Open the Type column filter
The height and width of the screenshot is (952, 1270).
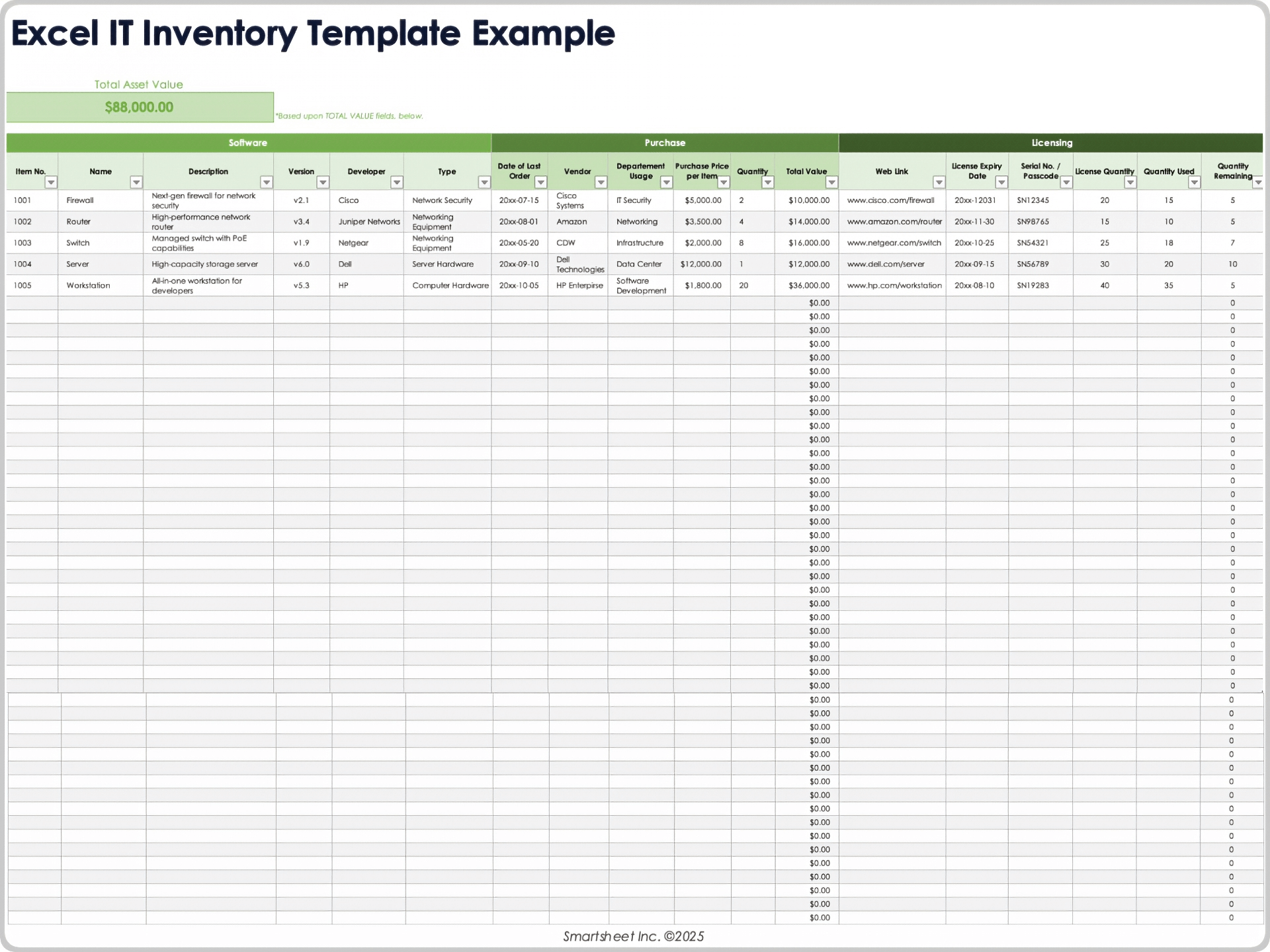484,182
